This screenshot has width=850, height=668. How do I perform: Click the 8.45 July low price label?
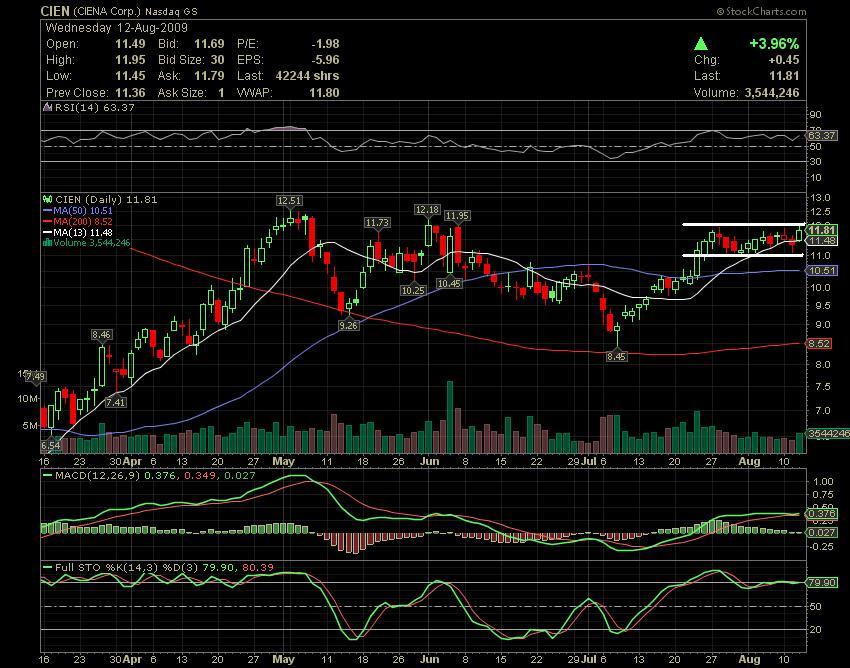coord(617,356)
